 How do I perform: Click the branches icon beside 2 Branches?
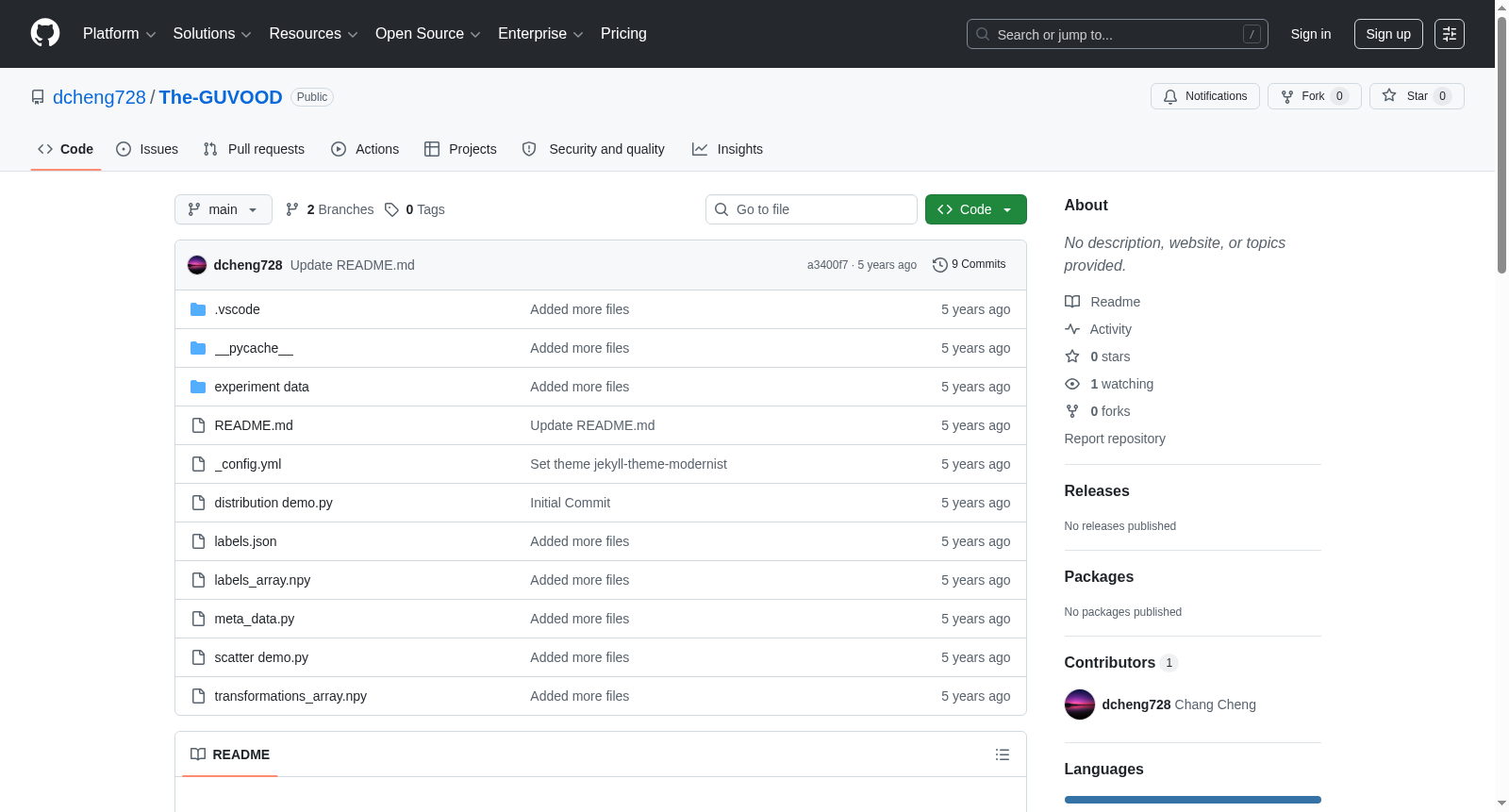point(292,209)
